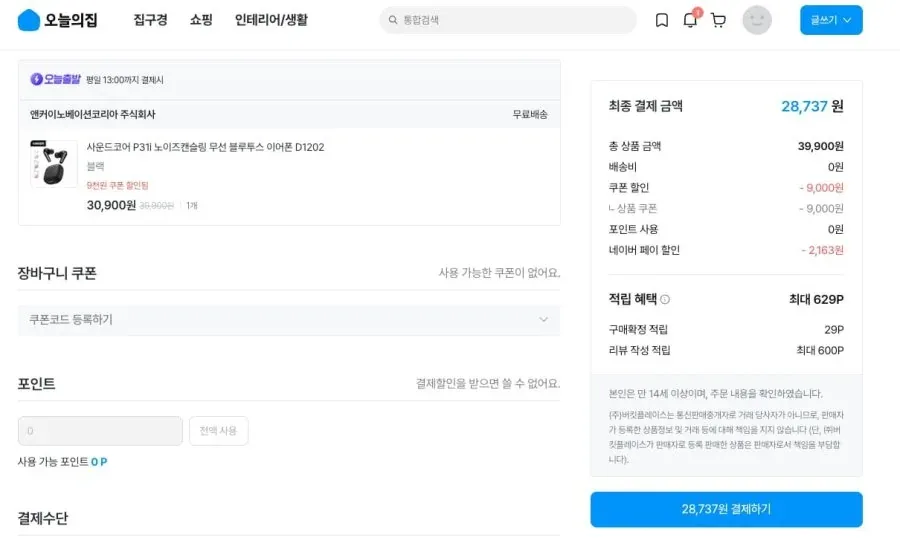Click the 9천원 쿠폰 할인됨 label
The width and height of the screenshot is (900, 543).
pyautogui.click(x=118, y=185)
